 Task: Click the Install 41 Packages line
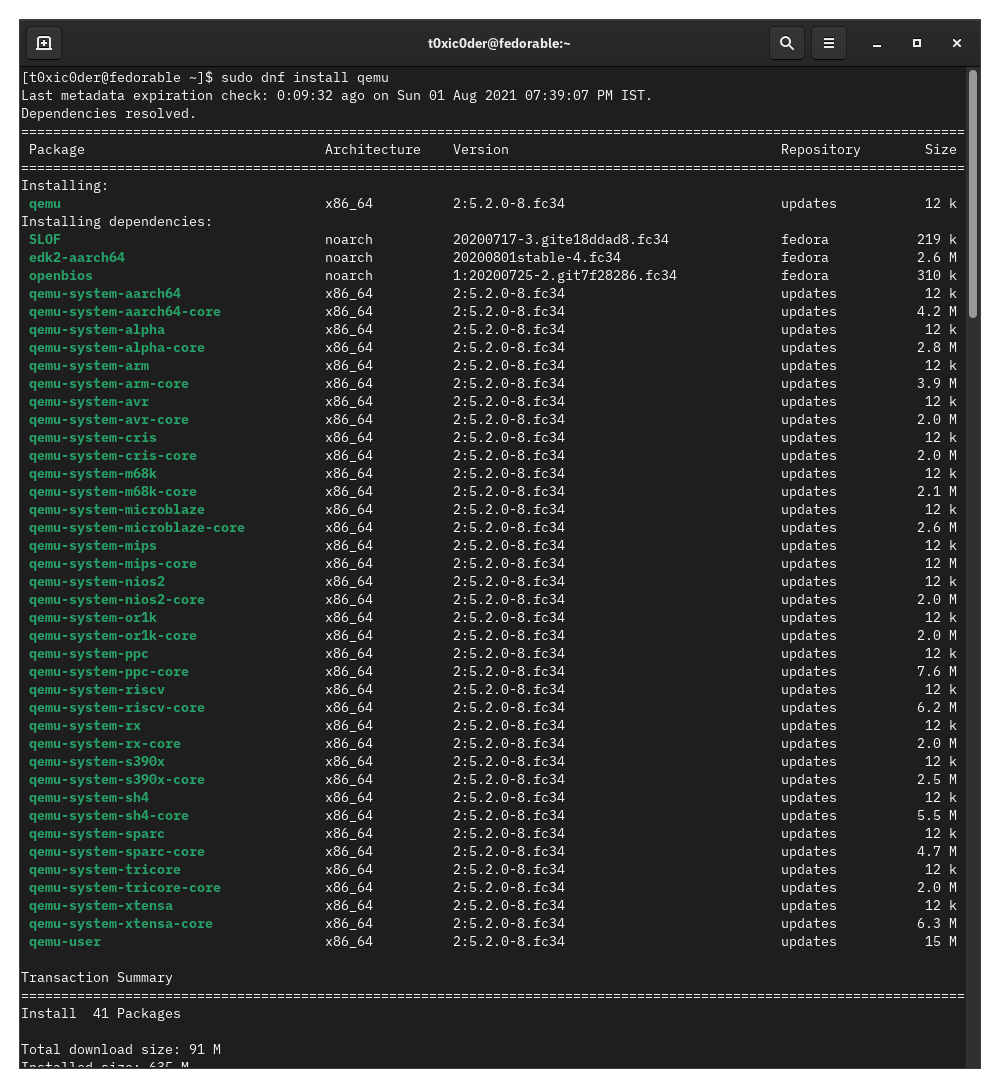pos(101,1014)
